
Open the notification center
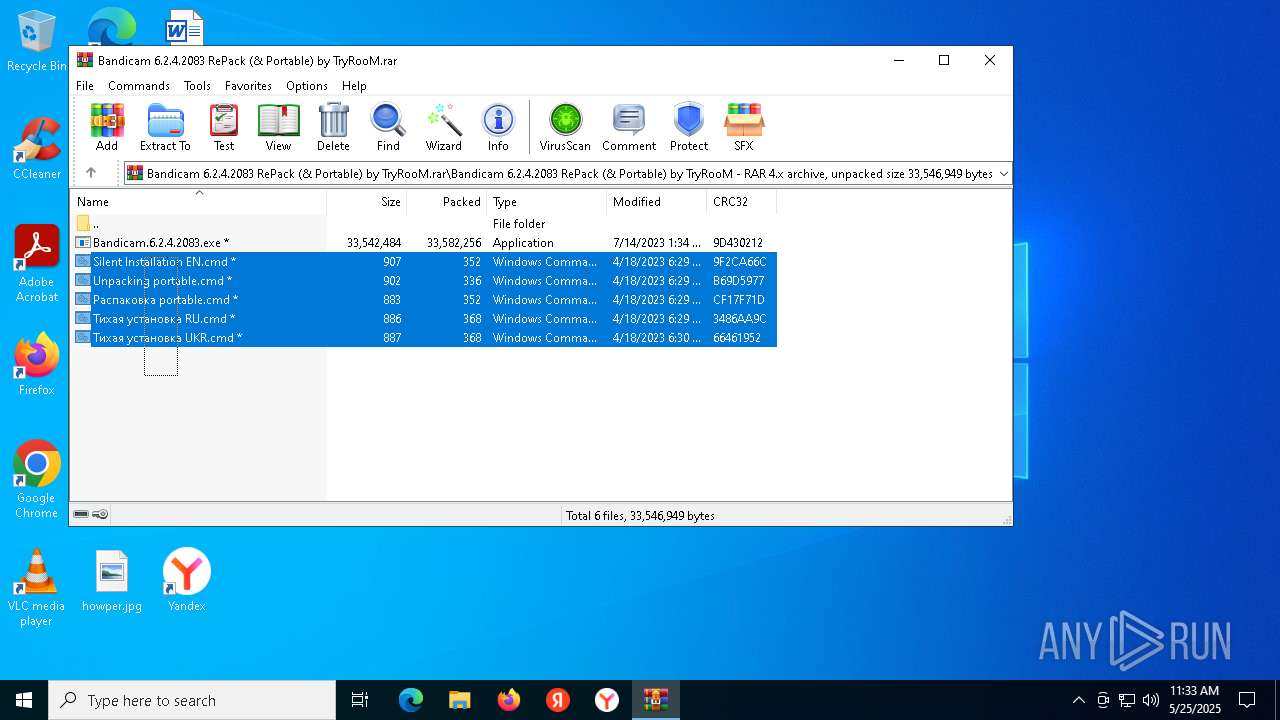point(1247,700)
